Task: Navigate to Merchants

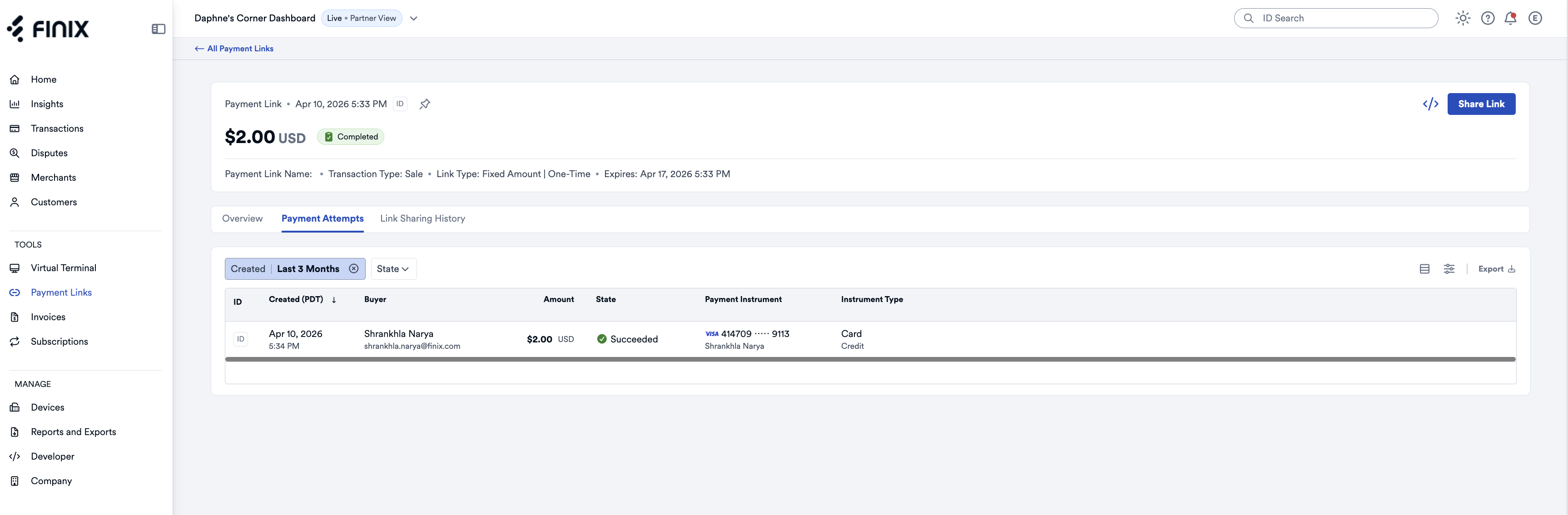Action: [x=54, y=177]
